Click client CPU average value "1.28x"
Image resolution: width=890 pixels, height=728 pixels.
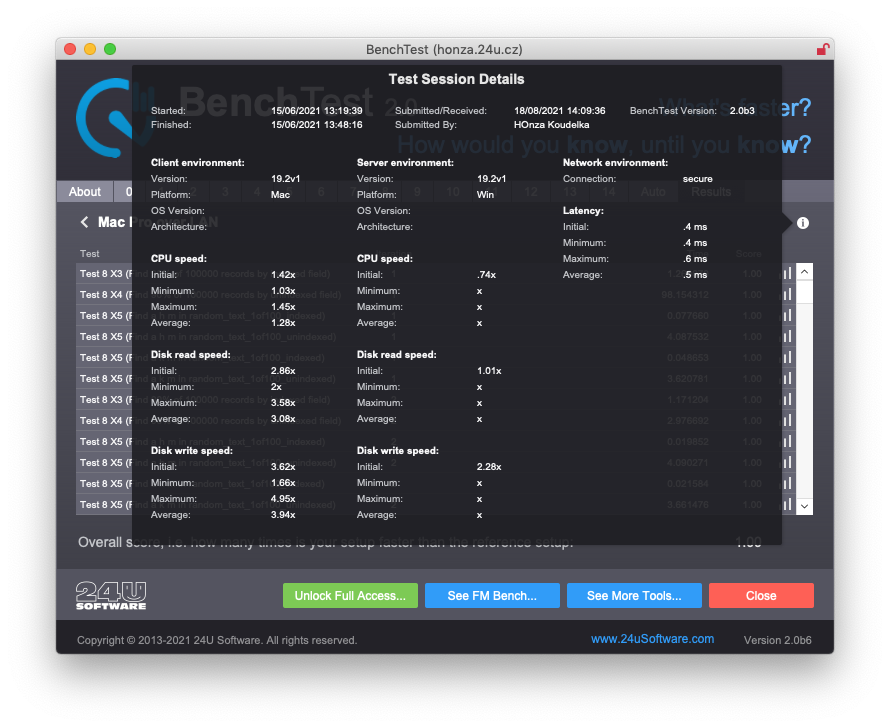click(283, 323)
